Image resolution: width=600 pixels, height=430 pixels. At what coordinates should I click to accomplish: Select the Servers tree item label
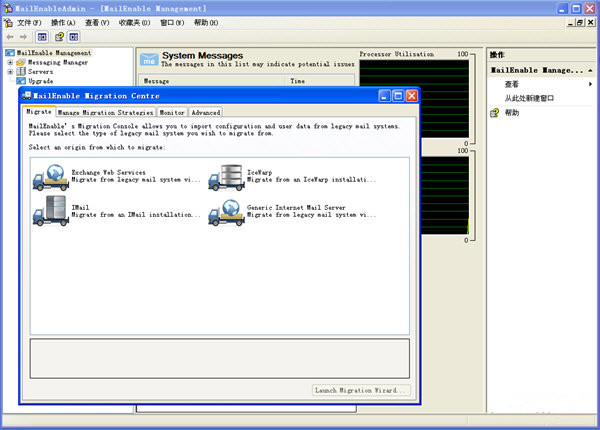coord(41,72)
